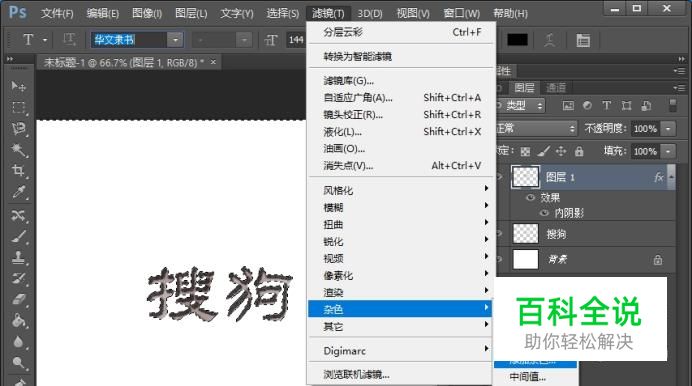Select the Blur tool

coord(18,341)
